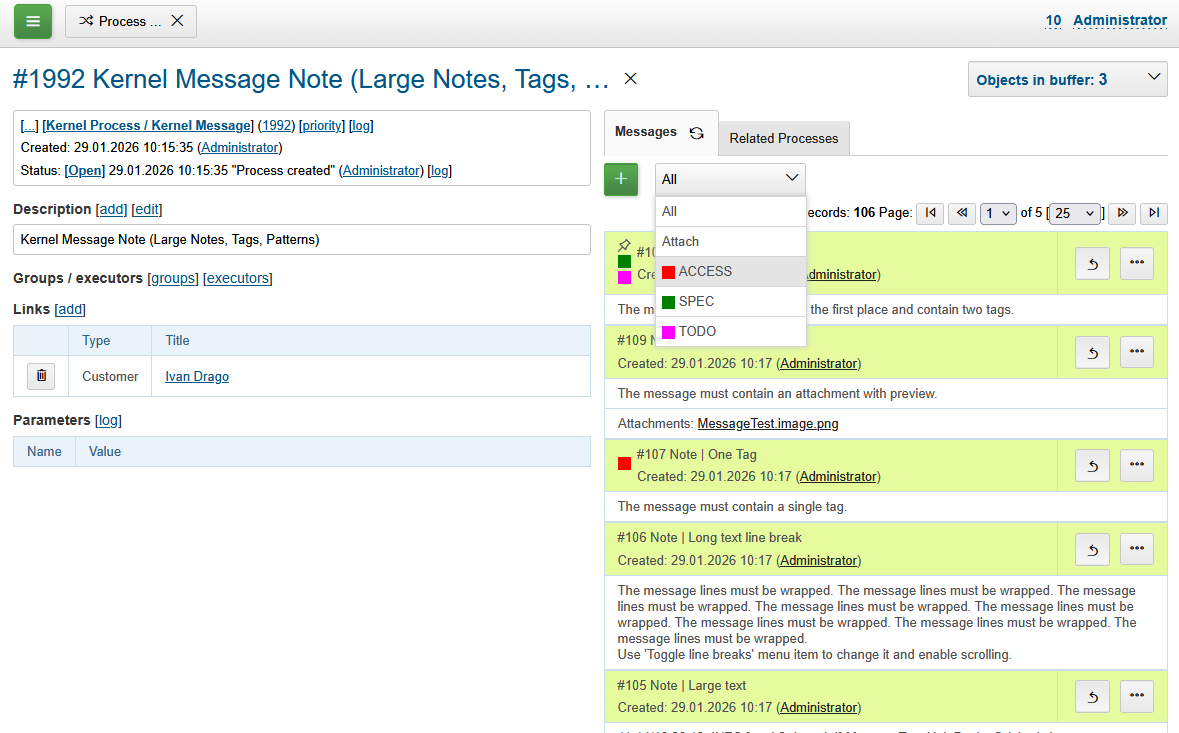
Task: Click the green plus to add a message
Action: [x=621, y=179]
